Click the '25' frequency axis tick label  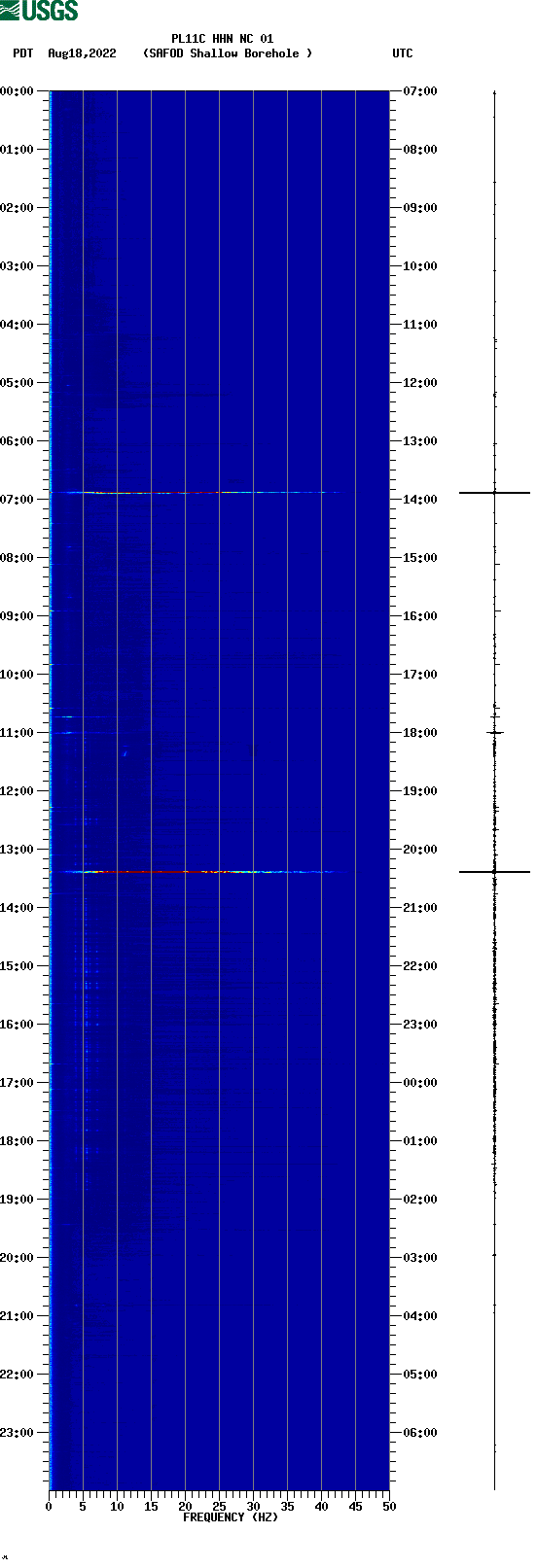point(219,1507)
